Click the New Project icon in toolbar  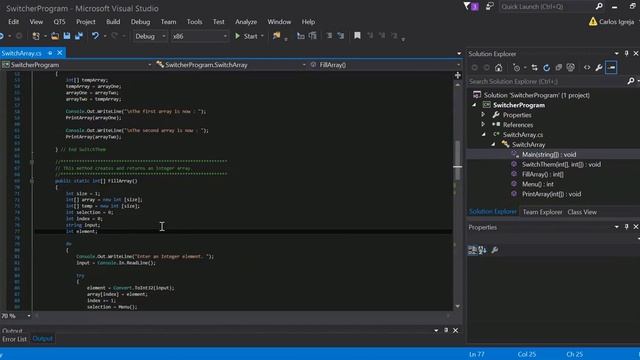(36, 36)
